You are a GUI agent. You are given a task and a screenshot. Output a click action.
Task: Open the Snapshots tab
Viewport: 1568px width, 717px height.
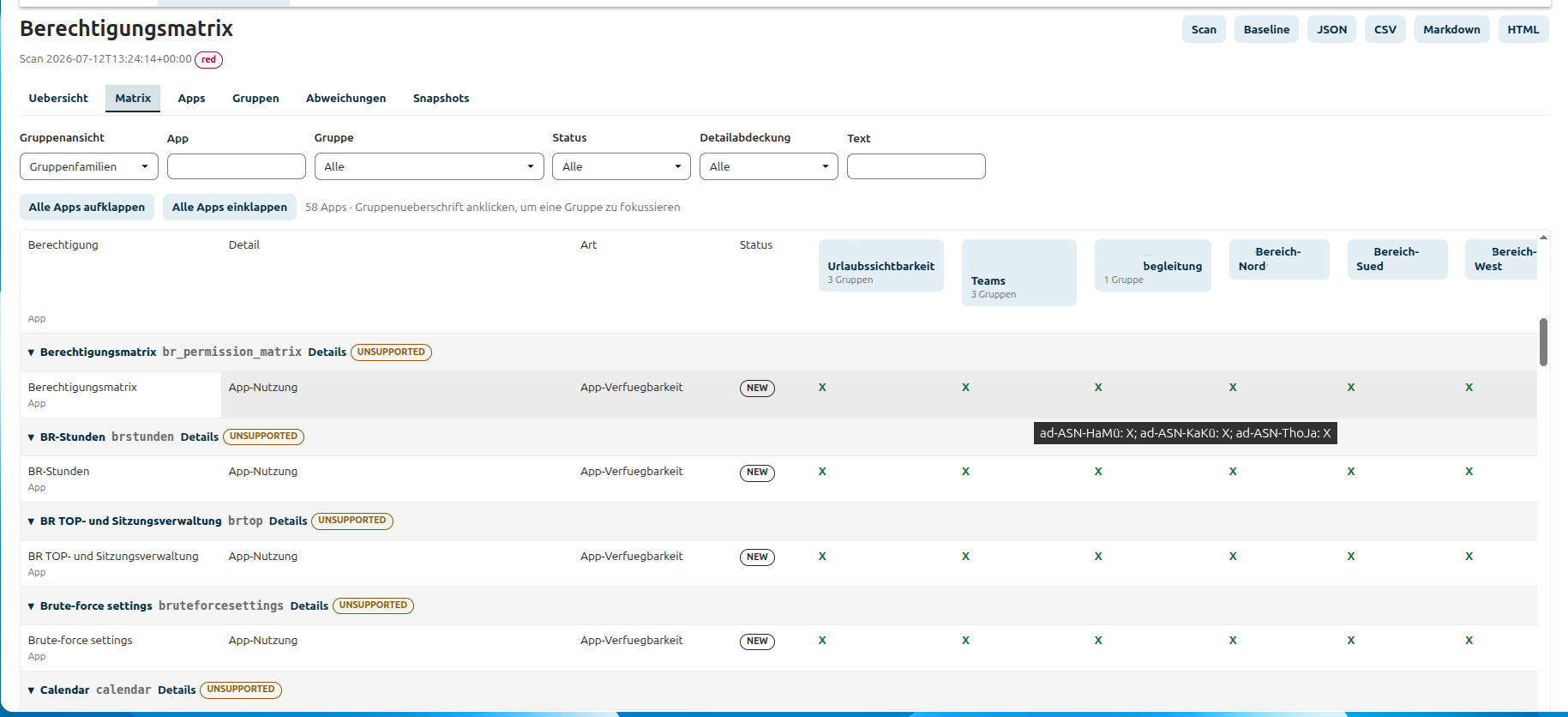pyautogui.click(x=441, y=99)
